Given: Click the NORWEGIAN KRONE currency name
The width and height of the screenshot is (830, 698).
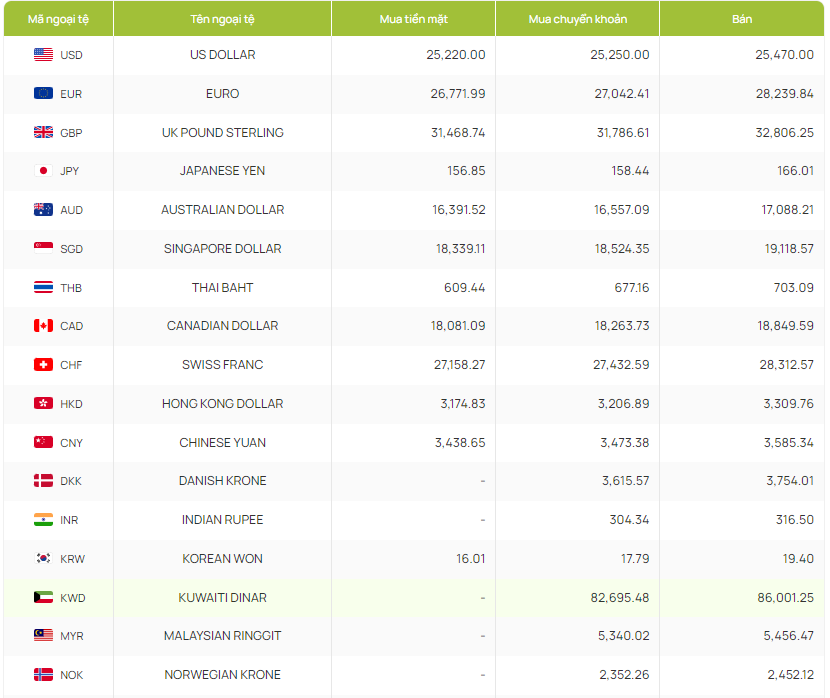Looking at the screenshot, I should [x=222, y=675].
